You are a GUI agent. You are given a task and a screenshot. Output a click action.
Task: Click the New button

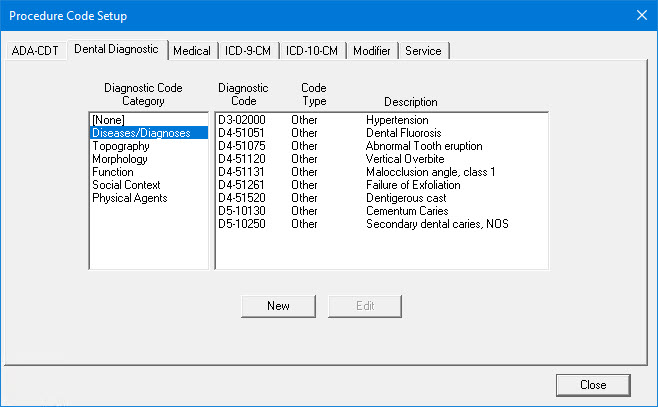click(278, 305)
